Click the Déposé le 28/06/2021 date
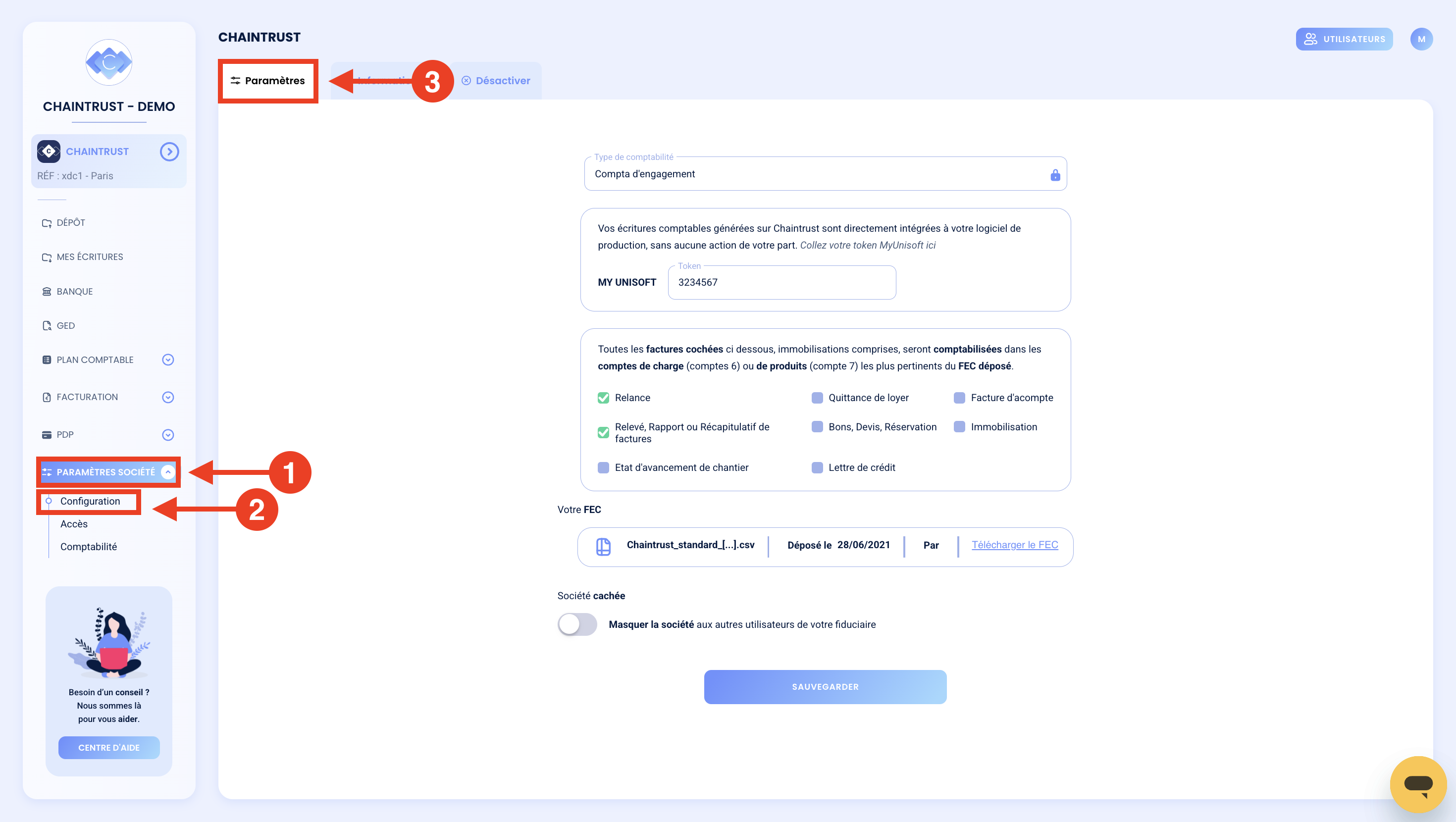This screenshot has height=822, width=1456. pyautogui.click(x=839, y=545)
